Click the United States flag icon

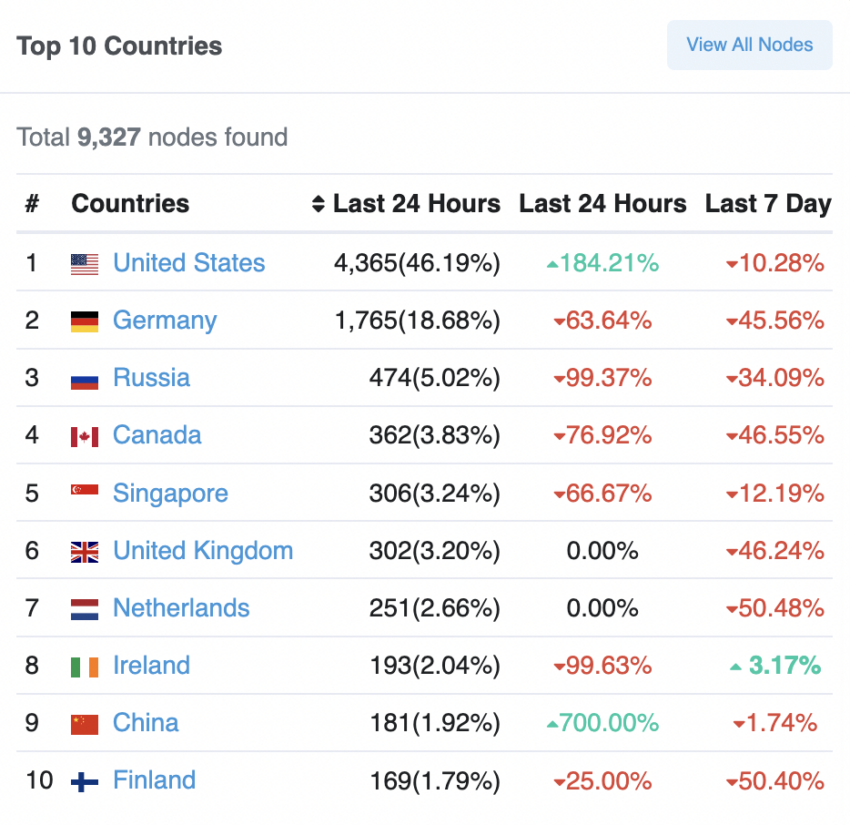85,265
